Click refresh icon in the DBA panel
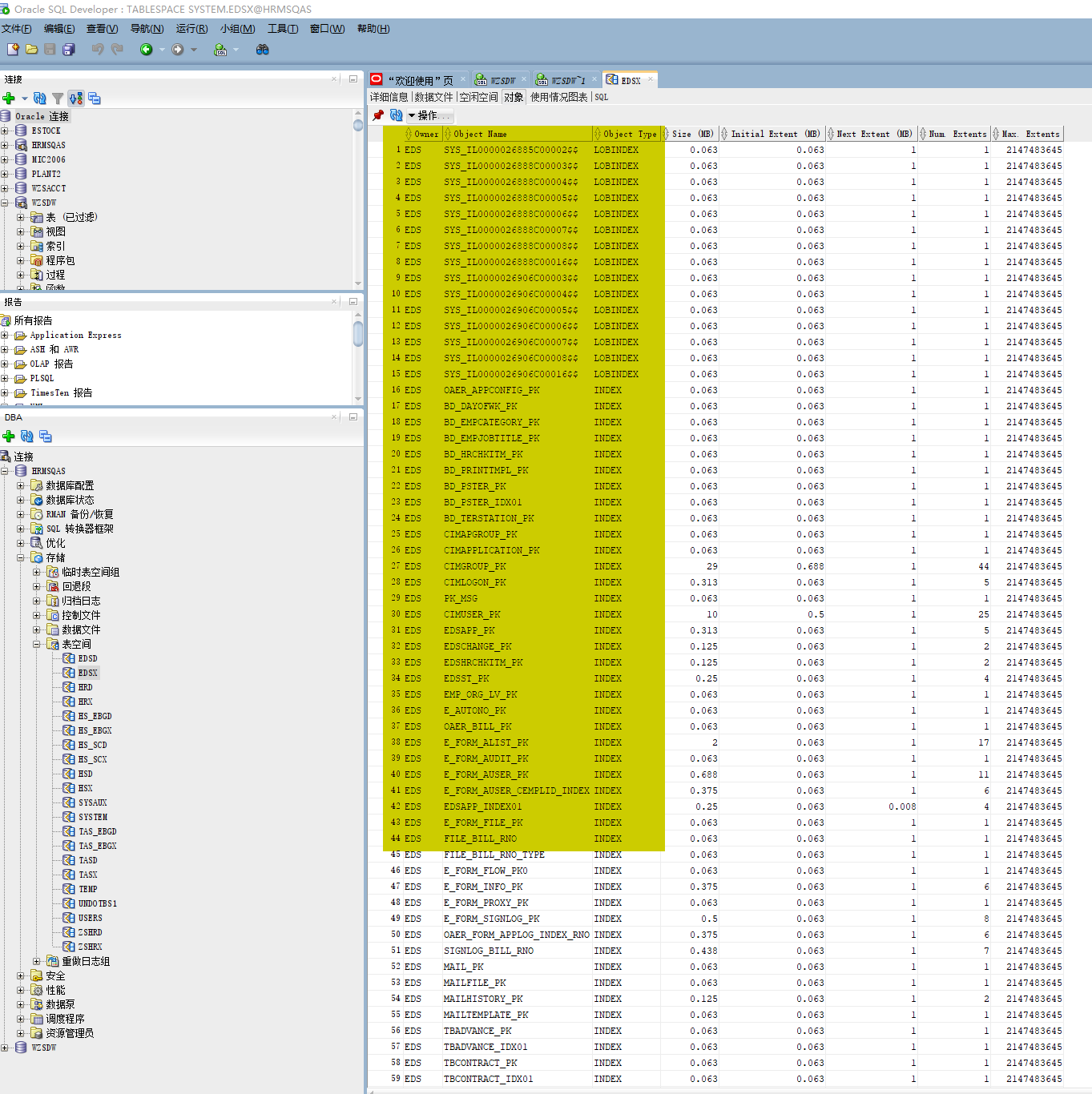This screenshot has height=1094, width=1092. point(27,436)
